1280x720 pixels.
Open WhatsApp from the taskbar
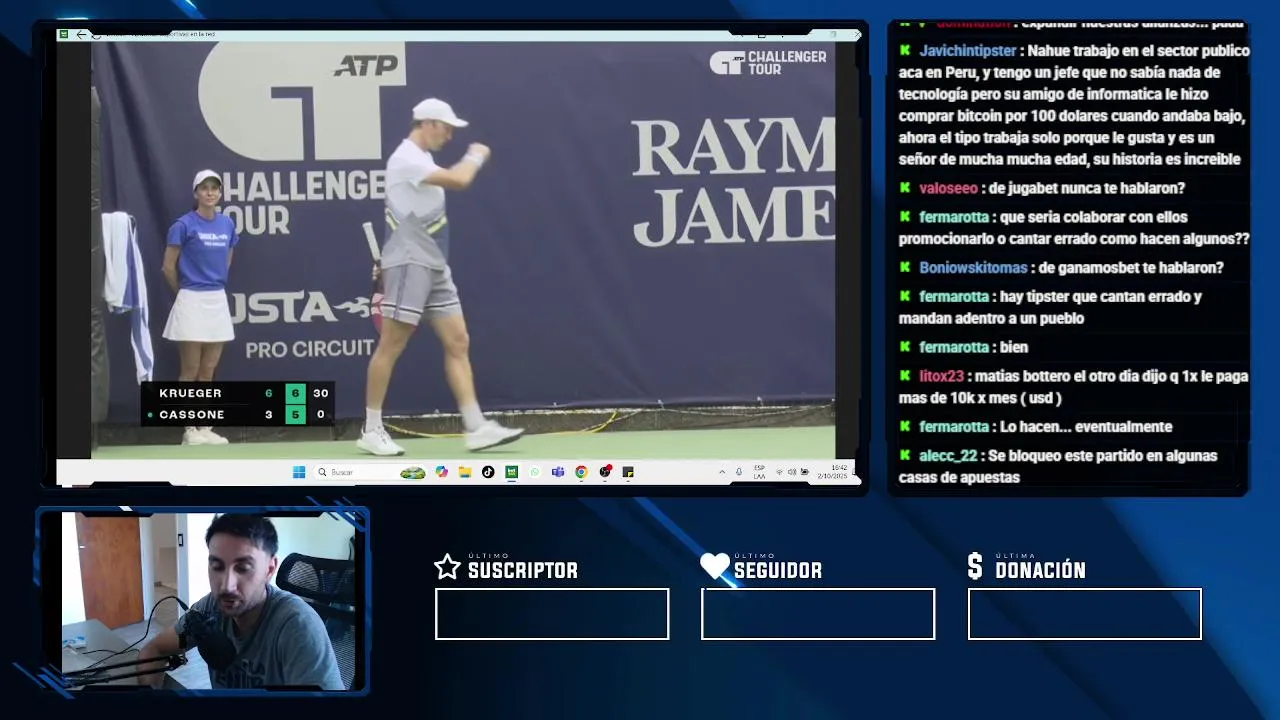(534, 472)
